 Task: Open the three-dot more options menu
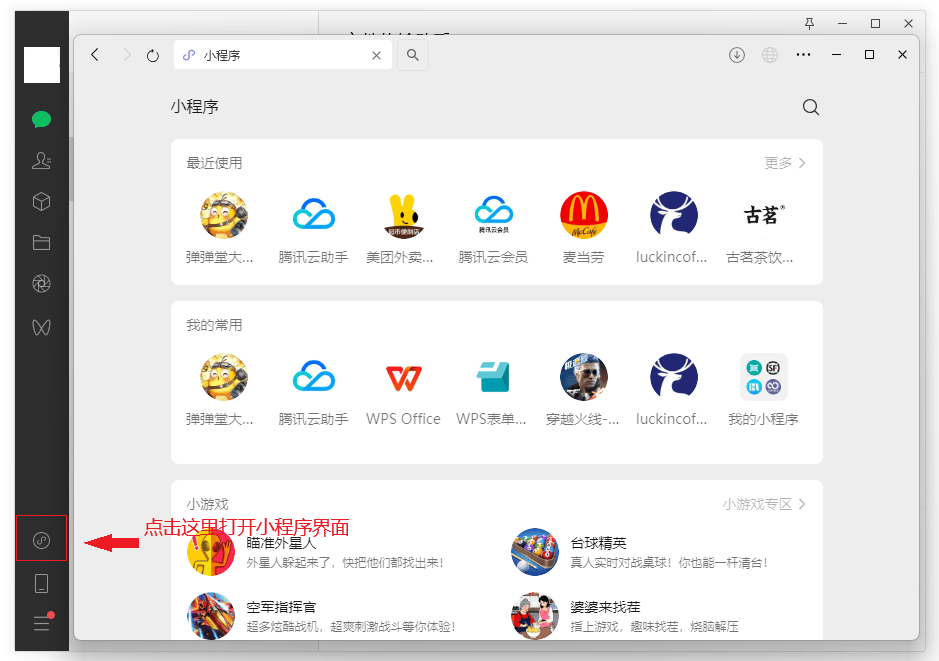coord(803,55)
